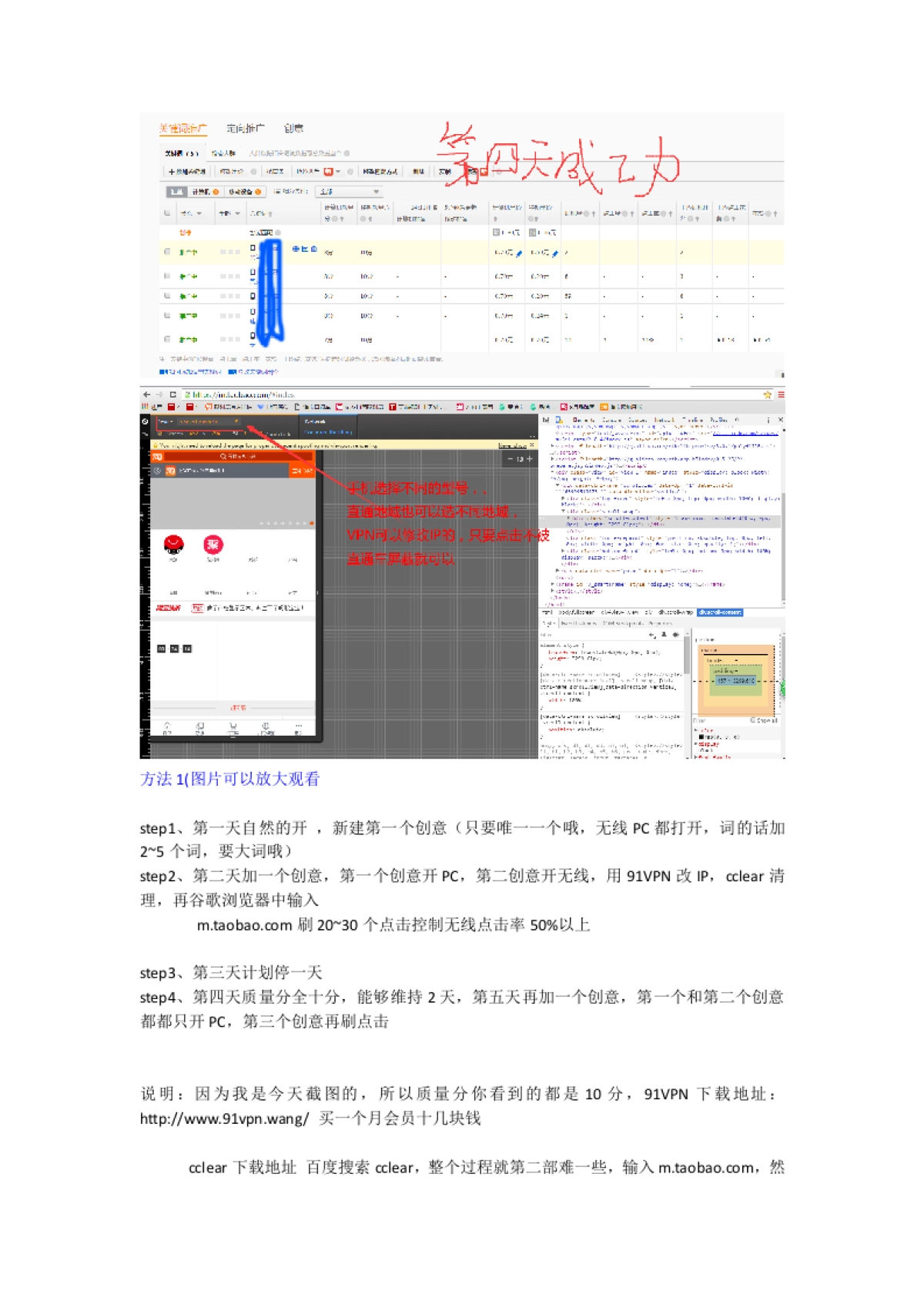Click the DevTools inspect magnifier icon
Screen dimensions: 924x1308
(547, 421)
